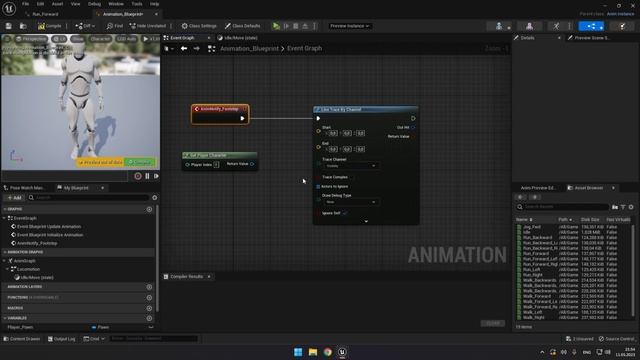Open the LOD Auto viewport menu
This screenshot has height=360, width=640.
127,39
